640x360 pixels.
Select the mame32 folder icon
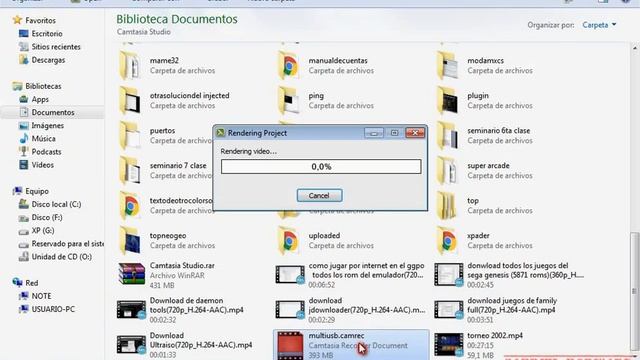pyautogui.click(x=130, y=65)
